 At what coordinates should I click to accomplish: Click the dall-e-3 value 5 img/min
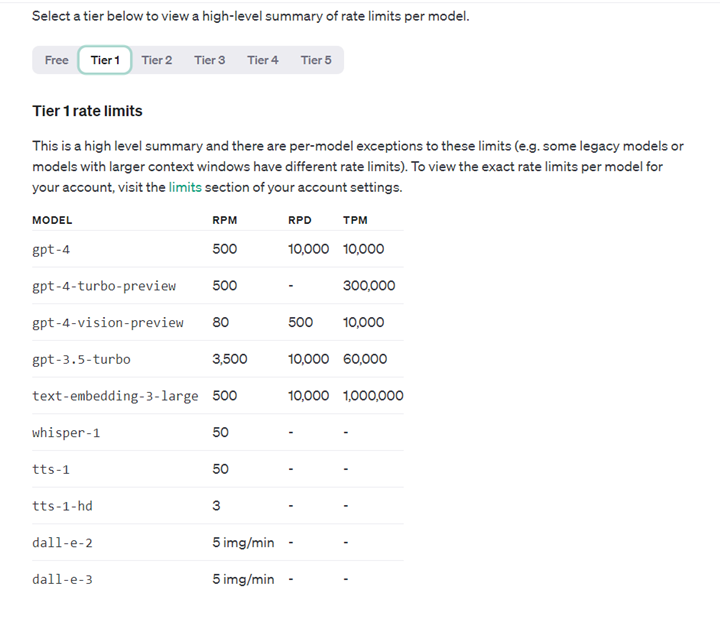click(243, 580)
